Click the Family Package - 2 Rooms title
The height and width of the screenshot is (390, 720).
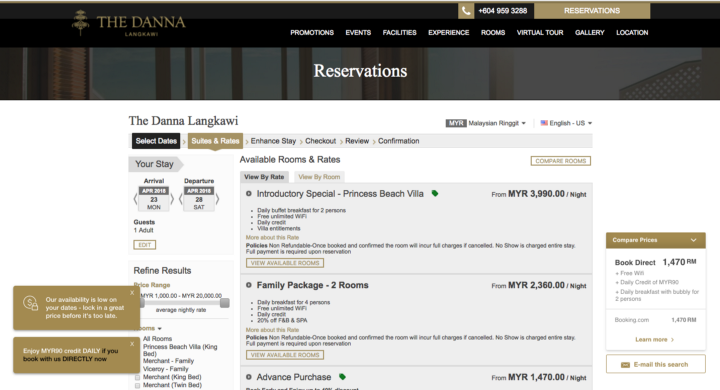click(x=312, y=285)
